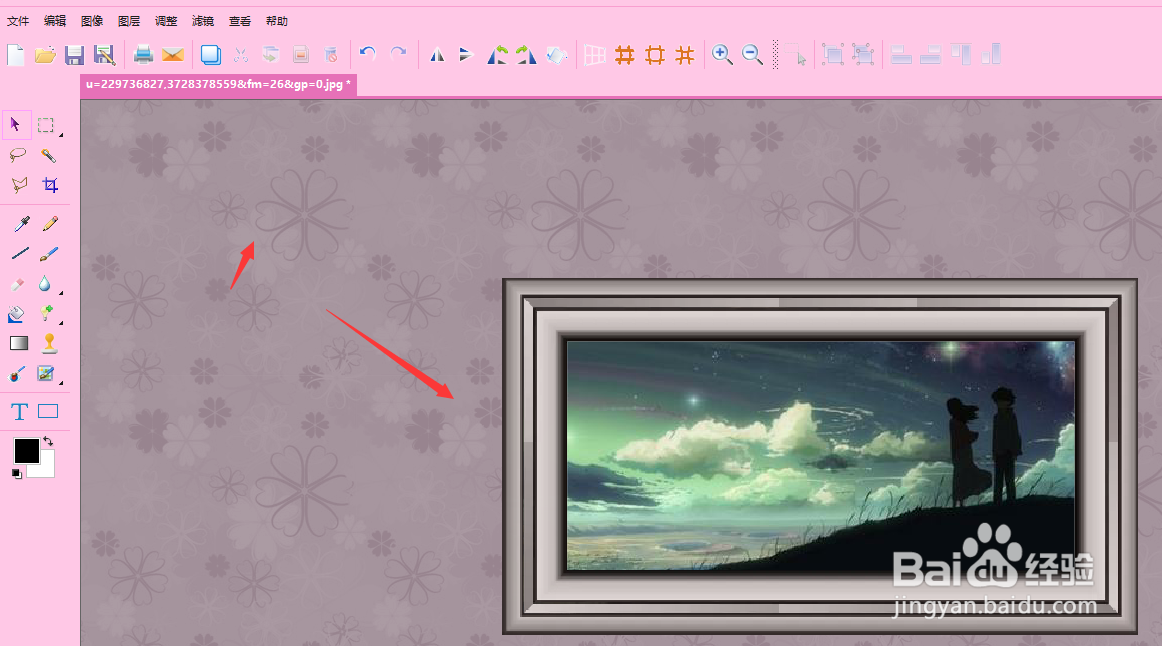Expand the blur tool options arrow

pos(61,293)
